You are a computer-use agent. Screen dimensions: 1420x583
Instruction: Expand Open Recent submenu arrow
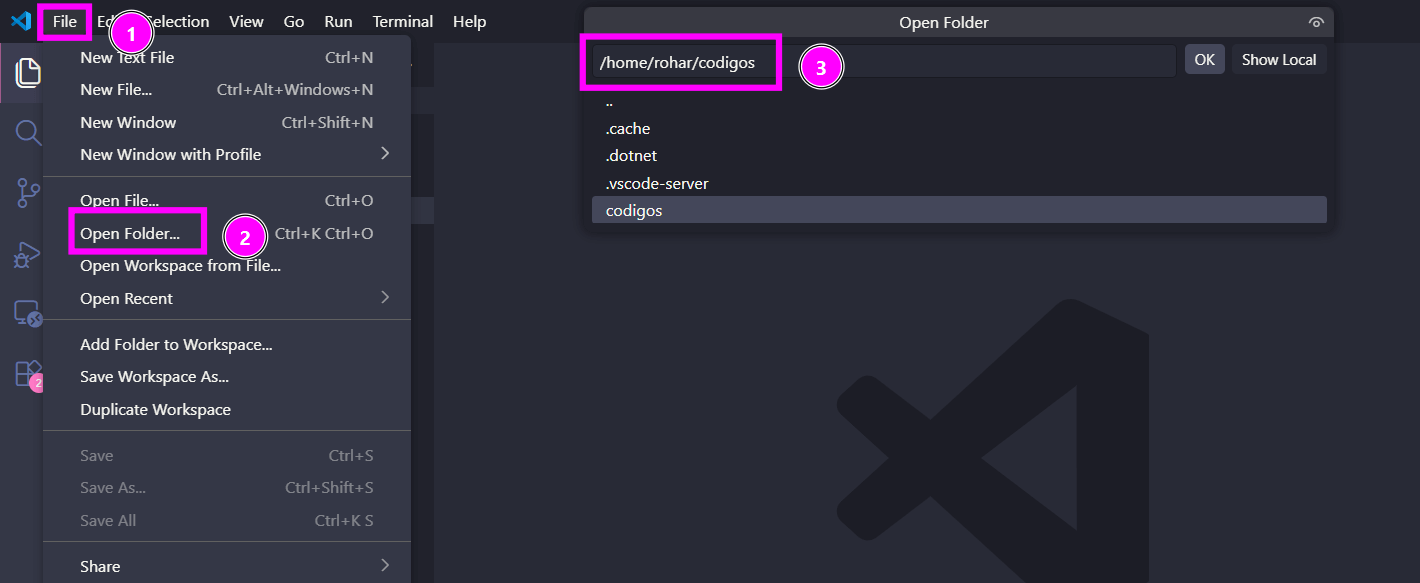point(385,298)
